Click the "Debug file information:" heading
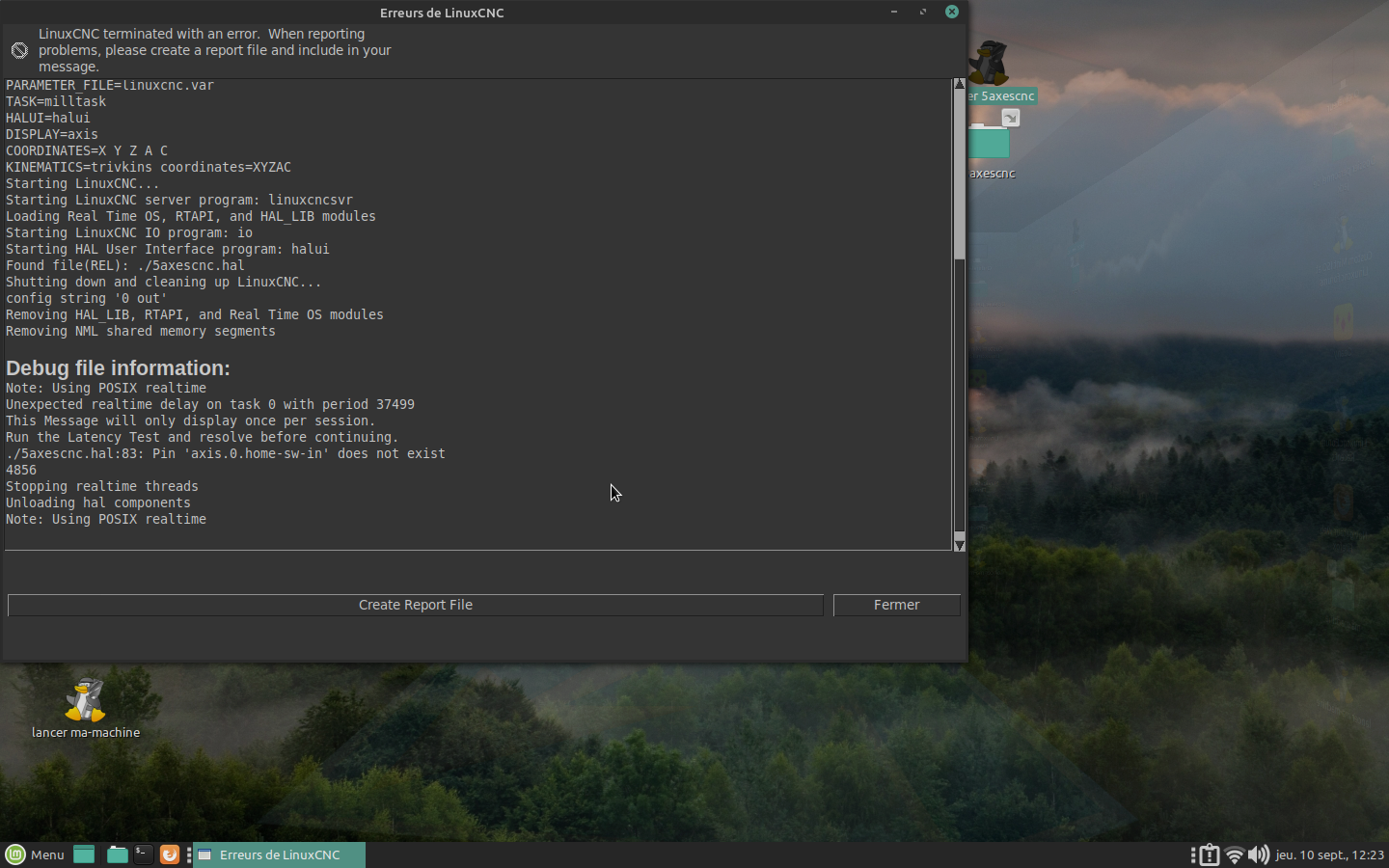This screenshot has width=1389, height=868. [x=118, y=367]
